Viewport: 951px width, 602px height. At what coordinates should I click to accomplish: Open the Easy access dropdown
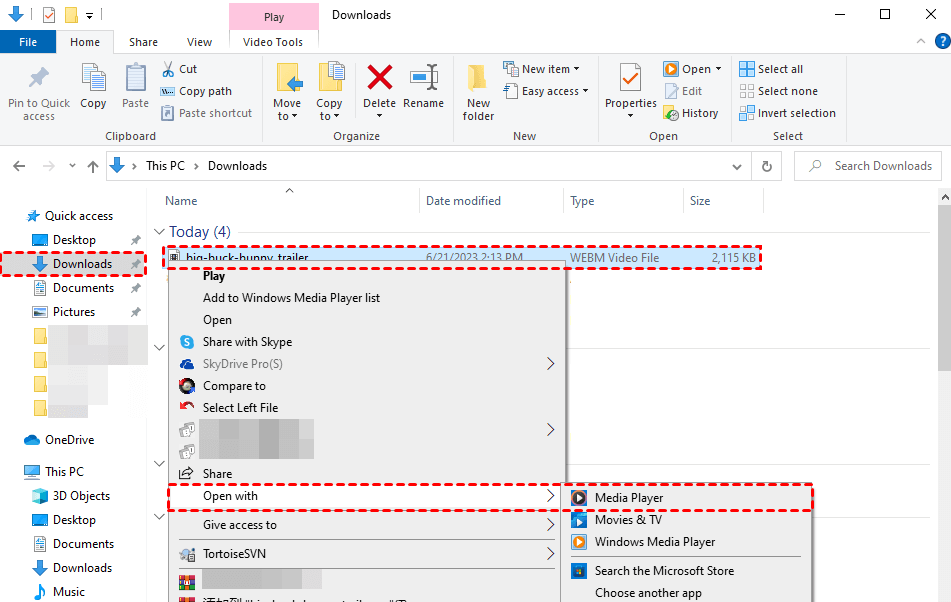(546, 91)
